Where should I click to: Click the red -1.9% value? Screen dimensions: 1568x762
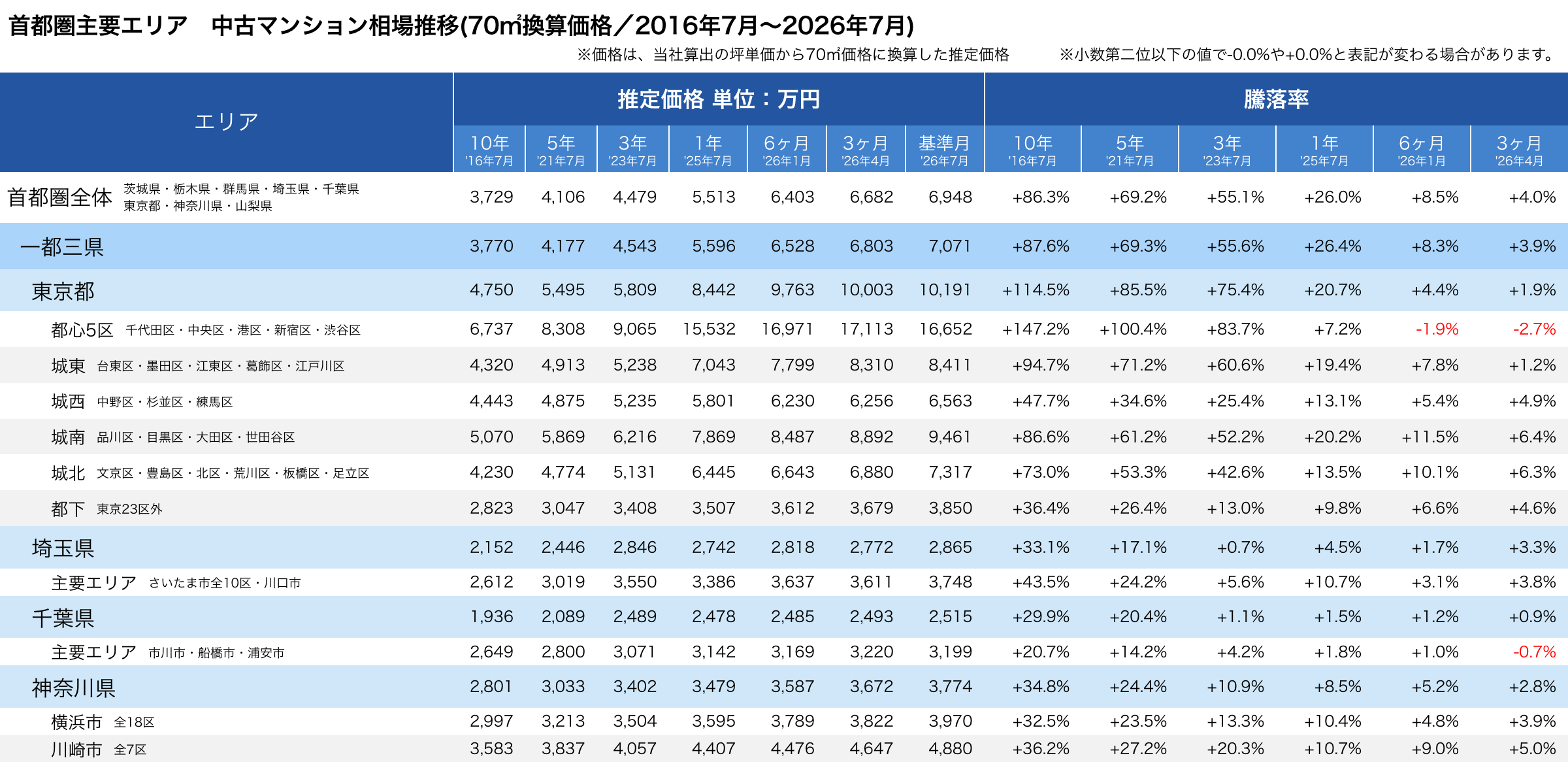coord(1437,329)
